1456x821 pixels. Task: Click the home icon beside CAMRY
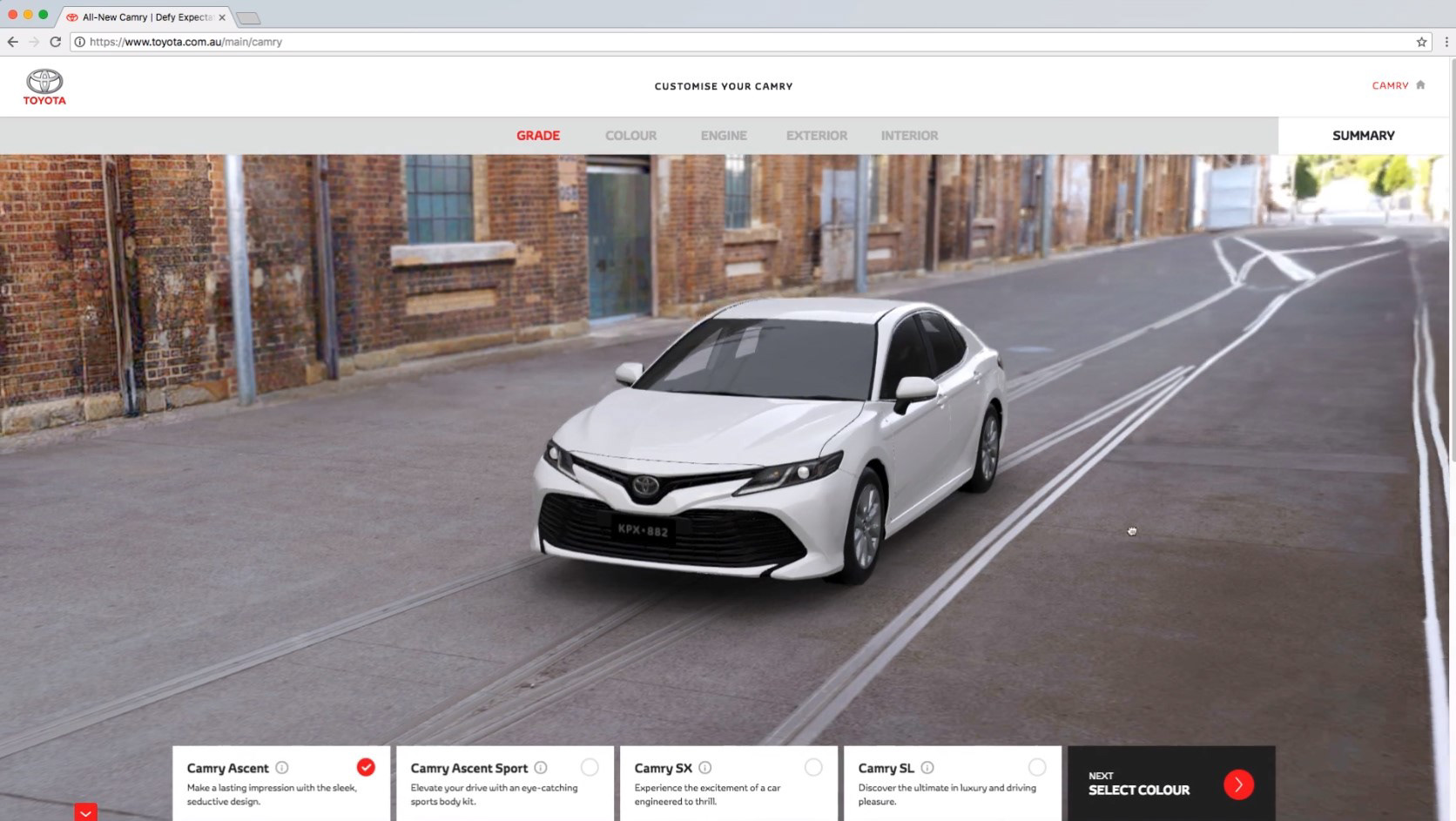[x=1420, y=85]
